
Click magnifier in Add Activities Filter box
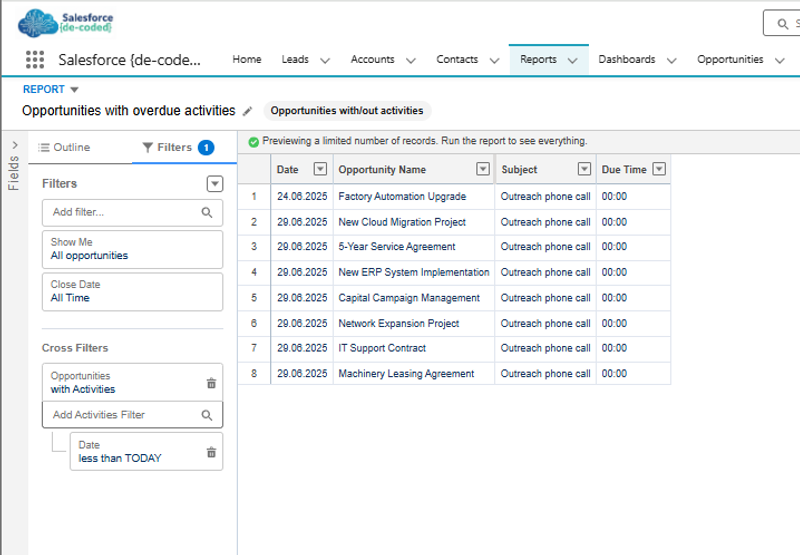(x=207, y=415)
